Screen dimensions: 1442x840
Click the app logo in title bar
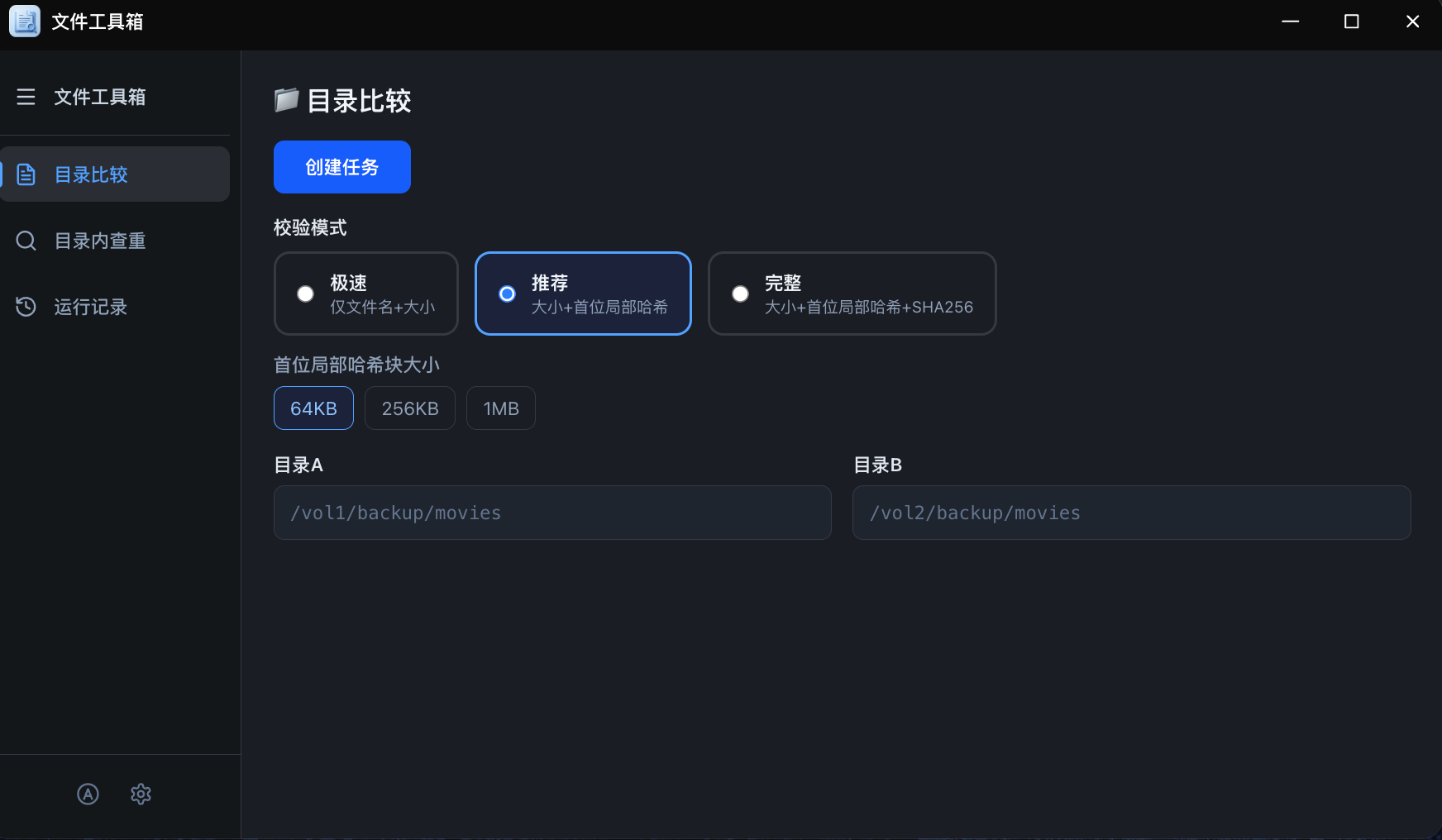coord(25,21)
